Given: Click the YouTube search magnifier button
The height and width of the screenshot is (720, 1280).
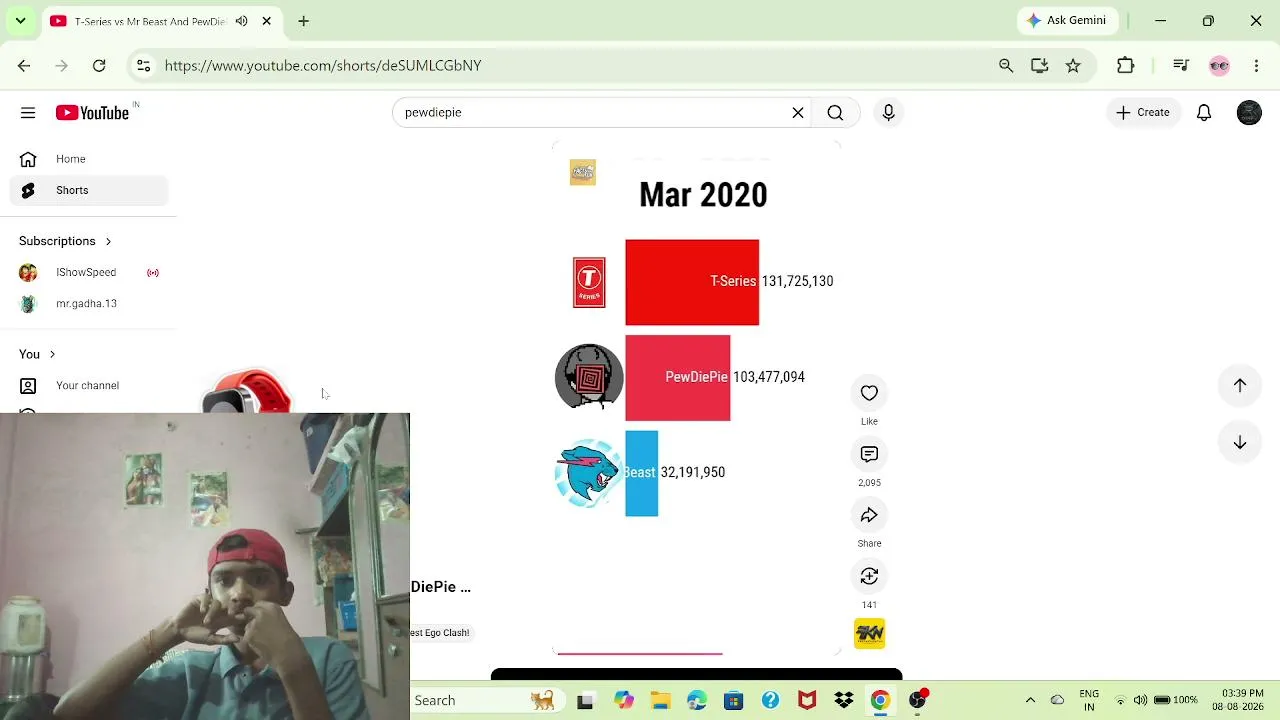Looking at the screenshot, I should (x=835, y=113).
